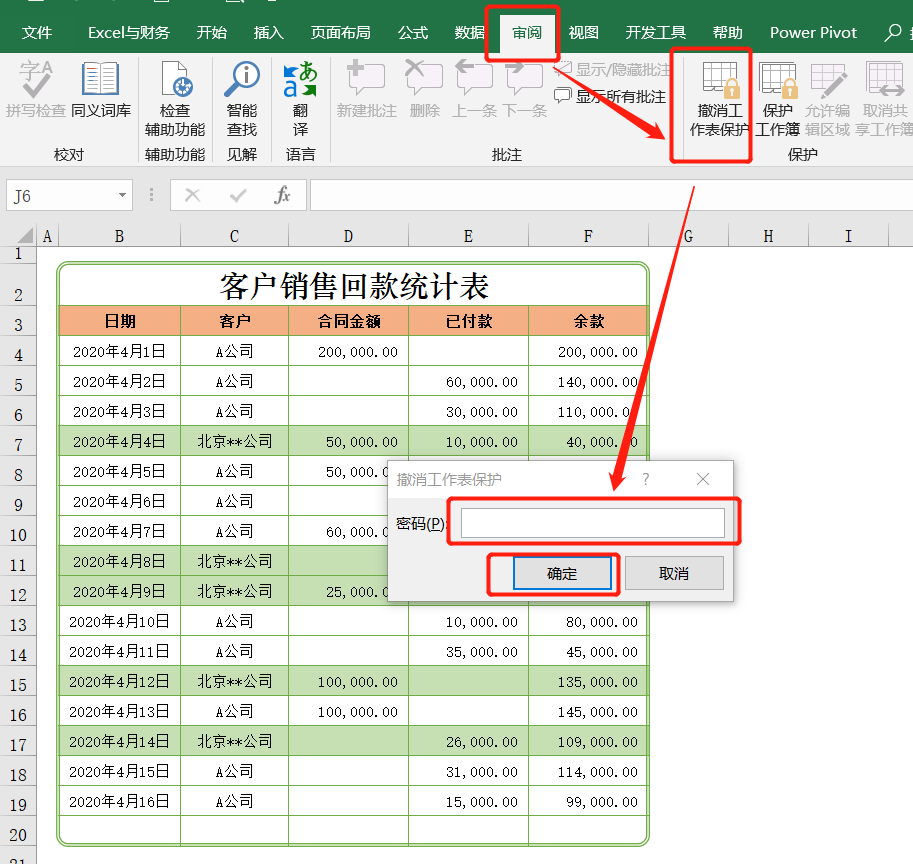Click the 35,000.00 cell in row 14
This screenshot has height=864, width=913.
468,651
